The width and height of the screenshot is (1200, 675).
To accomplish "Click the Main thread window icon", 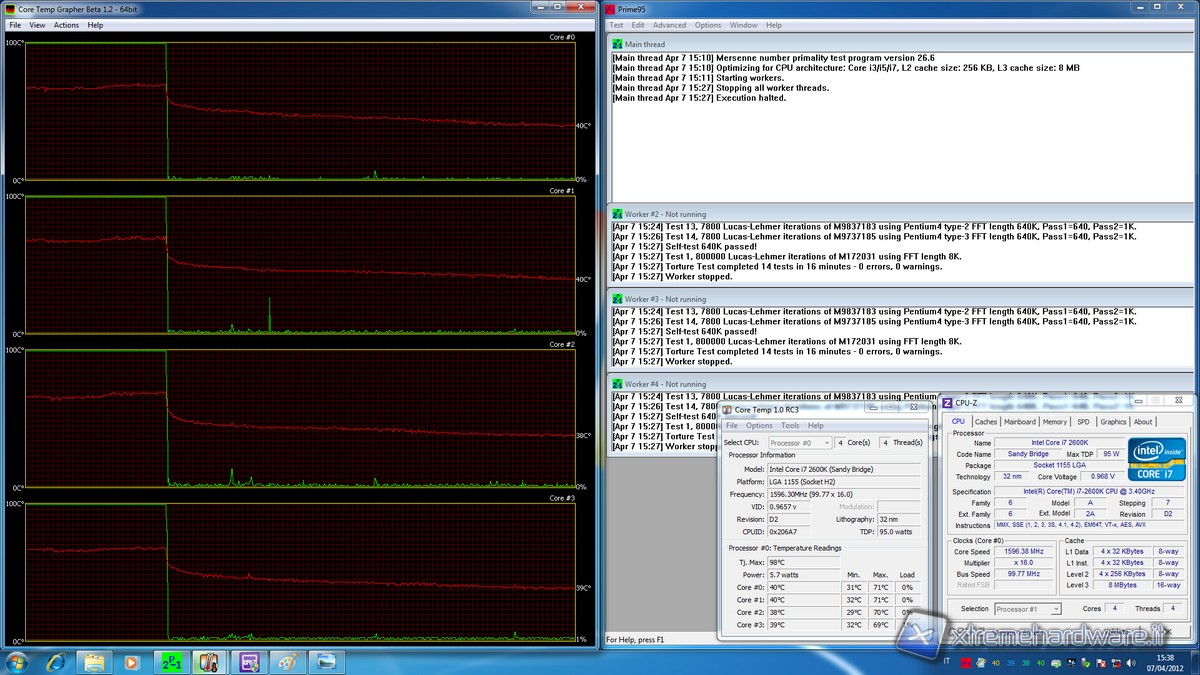I will (x=617, y=44).
